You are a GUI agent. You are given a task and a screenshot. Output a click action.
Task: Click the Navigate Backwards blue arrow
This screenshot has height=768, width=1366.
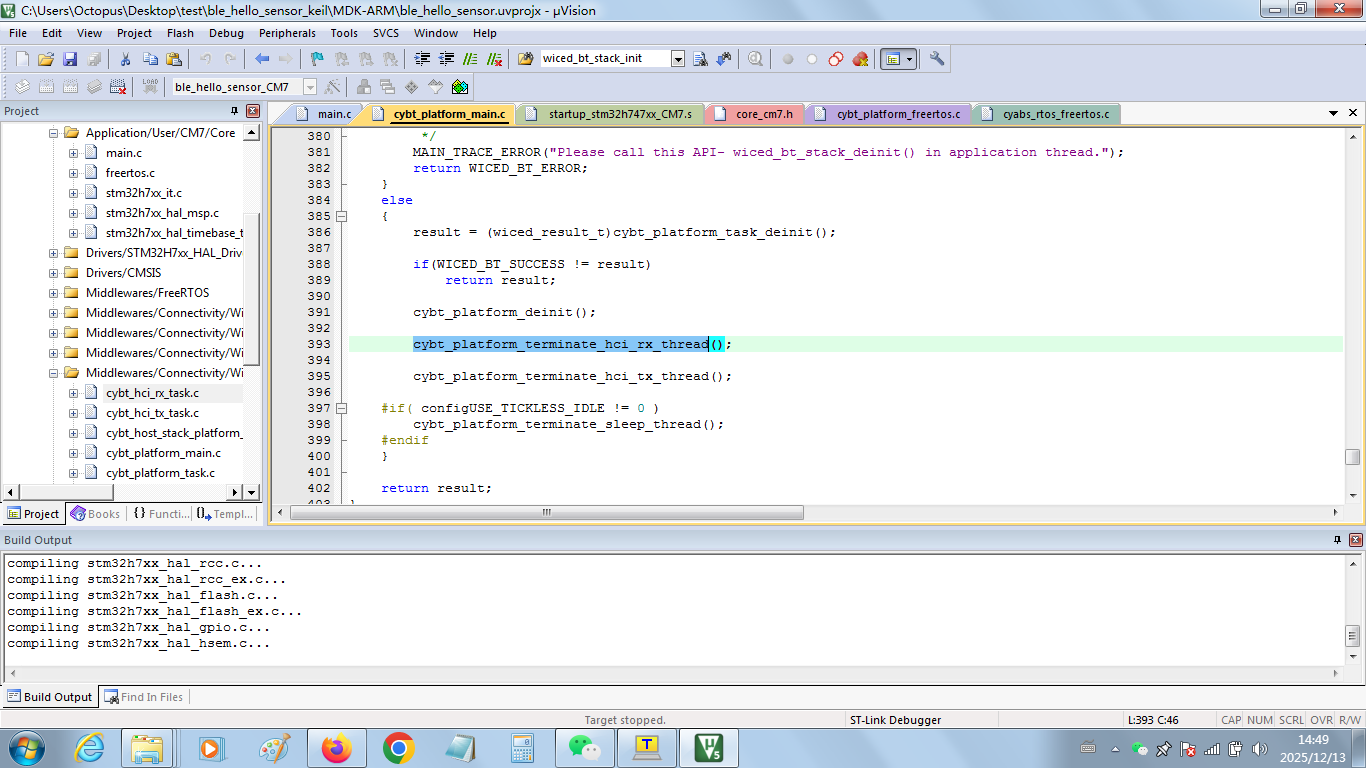(x=262, y=59)
